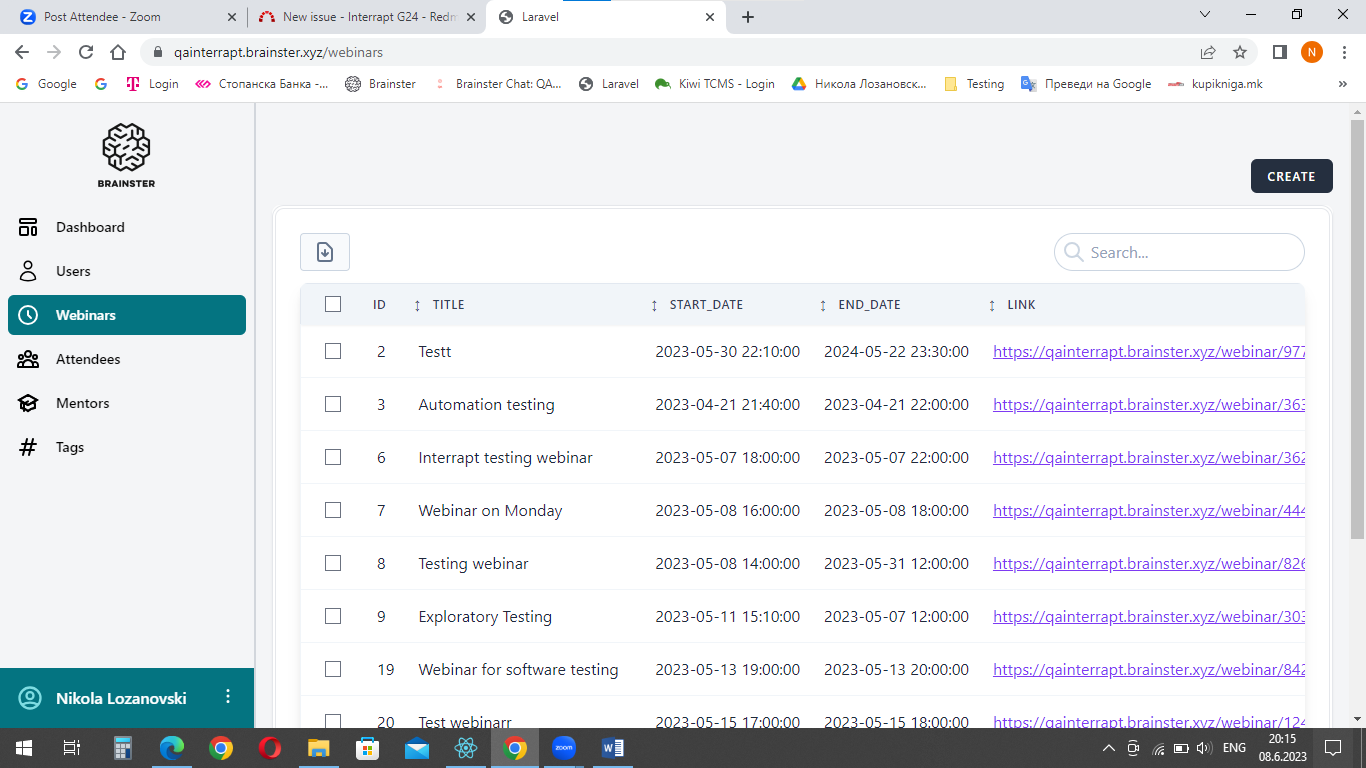This screenshot has width=1366, height=768.
Task: Click the Mentors graduation cap icon
Action: (28, 403)
